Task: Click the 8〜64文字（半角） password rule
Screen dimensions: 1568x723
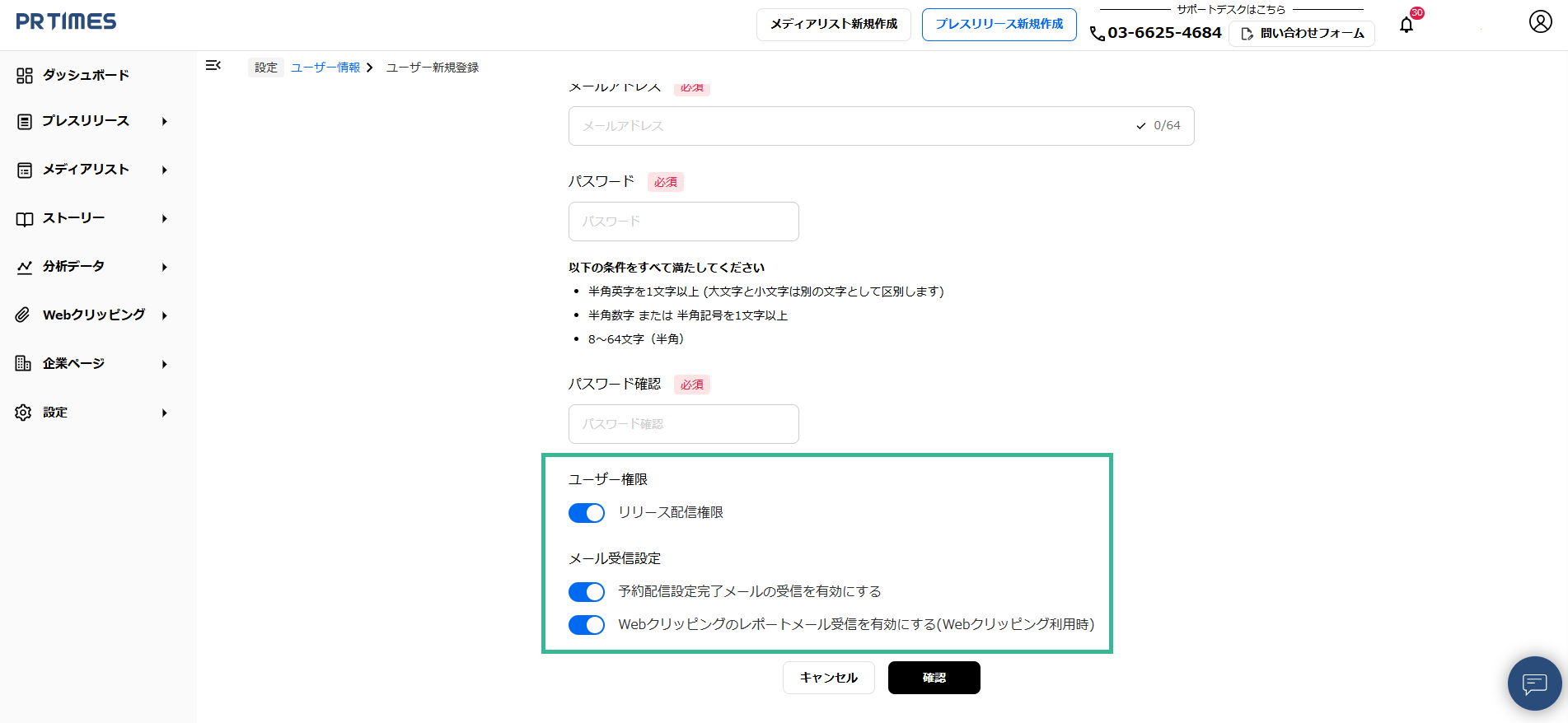Action: point(635,339)
